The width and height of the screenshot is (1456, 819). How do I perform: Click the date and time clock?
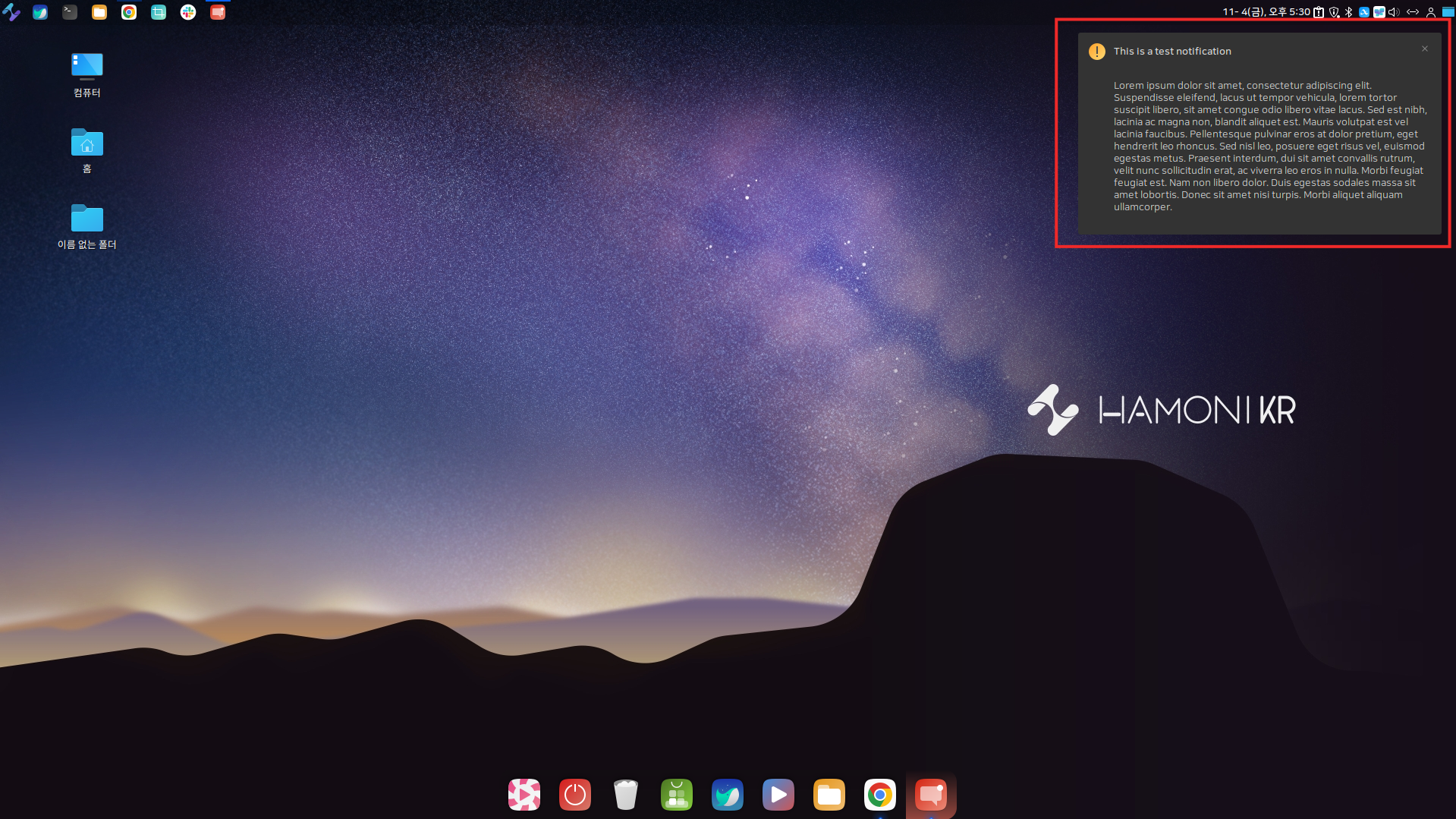(x=1266, y=12)
